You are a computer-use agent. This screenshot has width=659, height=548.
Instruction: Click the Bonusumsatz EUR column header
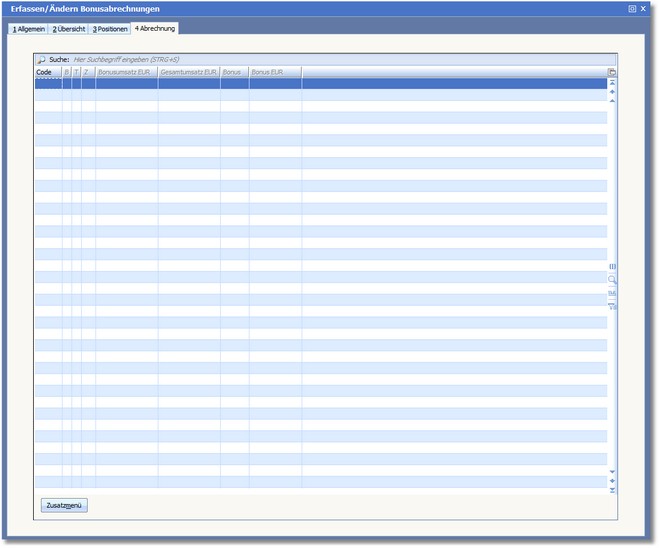point(126,73)
